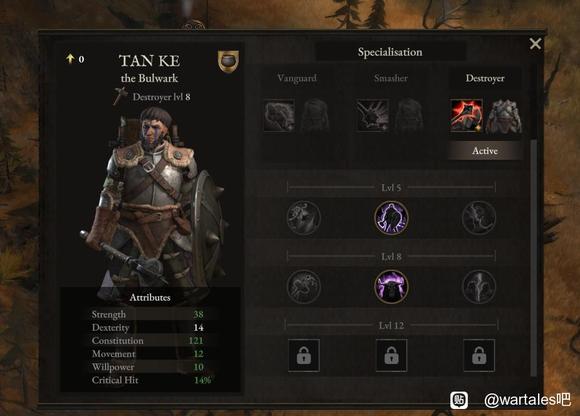Choose the right Lvl 5 perk
The height and width of the screenshot is (416, 580).
coord(479,218)
